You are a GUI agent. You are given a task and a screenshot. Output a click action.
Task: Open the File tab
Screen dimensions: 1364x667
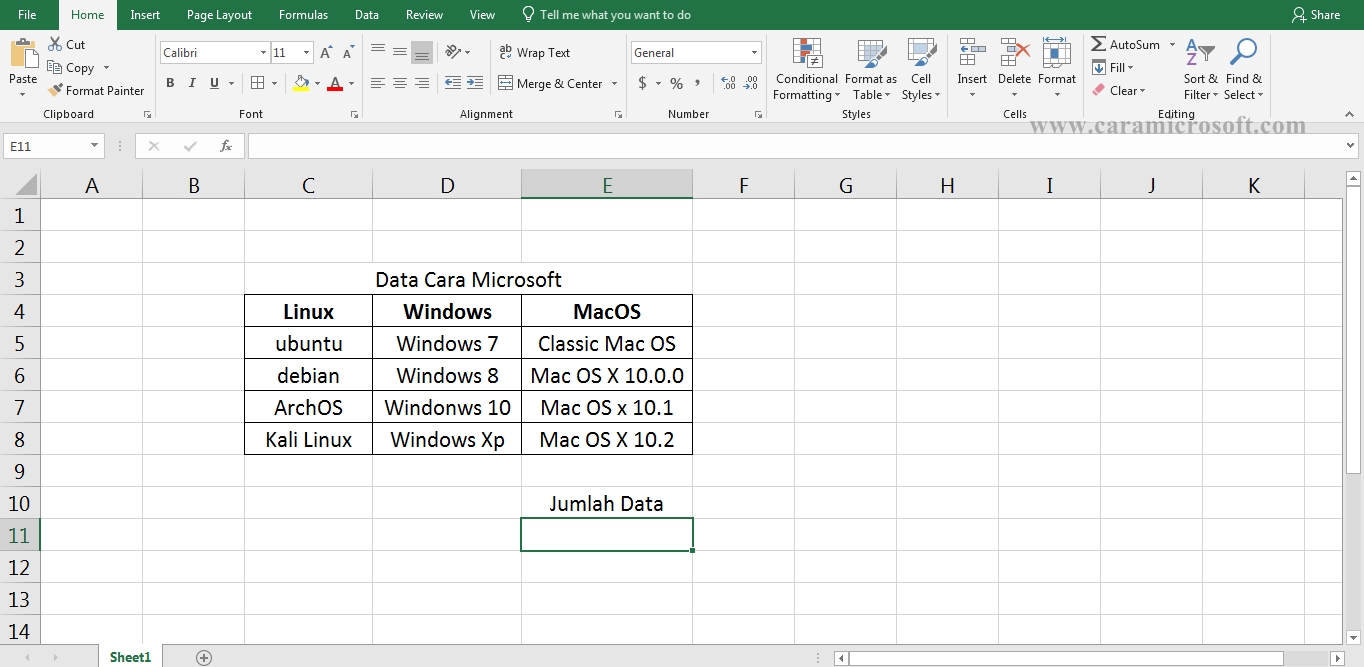(27, 14)
